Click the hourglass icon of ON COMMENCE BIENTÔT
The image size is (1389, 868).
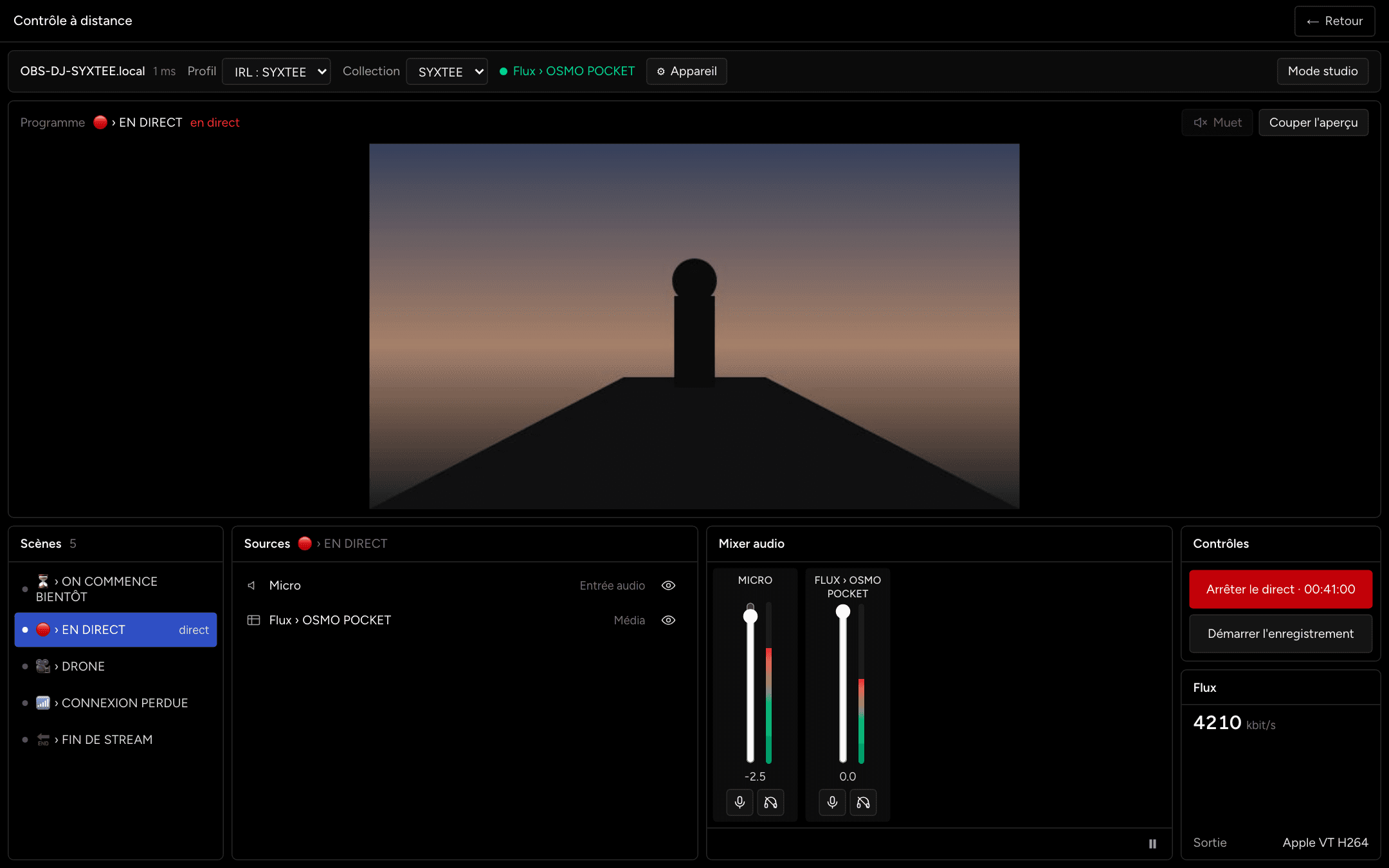[x=43, y=581]
